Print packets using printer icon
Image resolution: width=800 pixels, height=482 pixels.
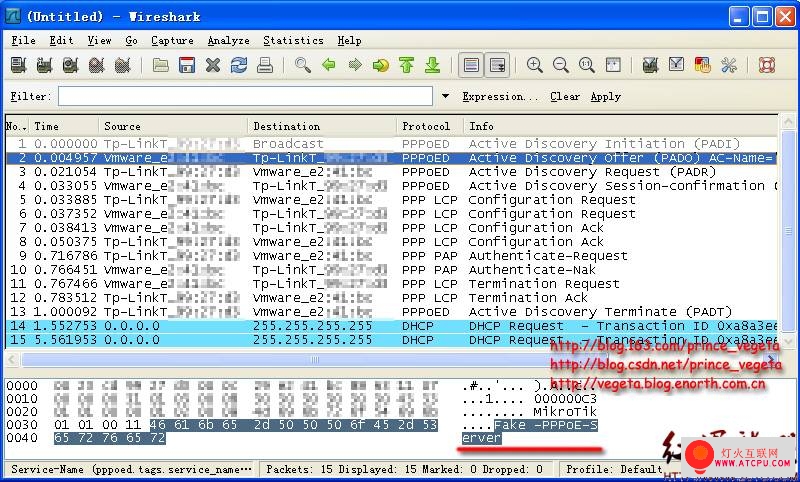tap(265, 65)
